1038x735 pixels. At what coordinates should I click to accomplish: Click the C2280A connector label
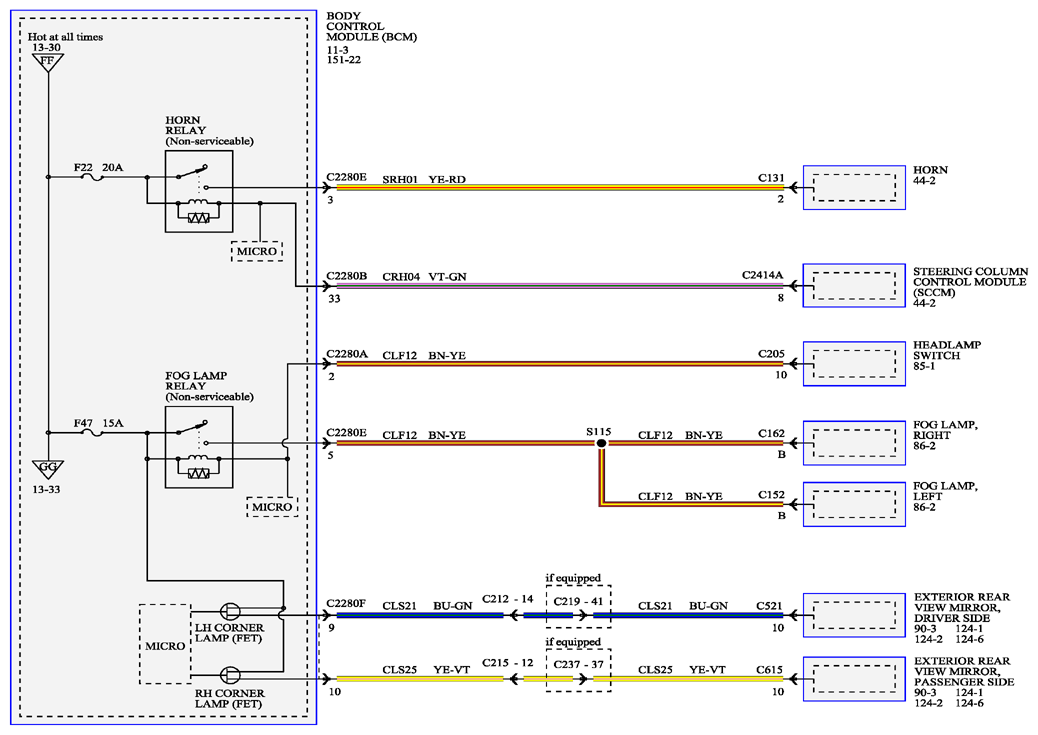(x=346, y=354)
